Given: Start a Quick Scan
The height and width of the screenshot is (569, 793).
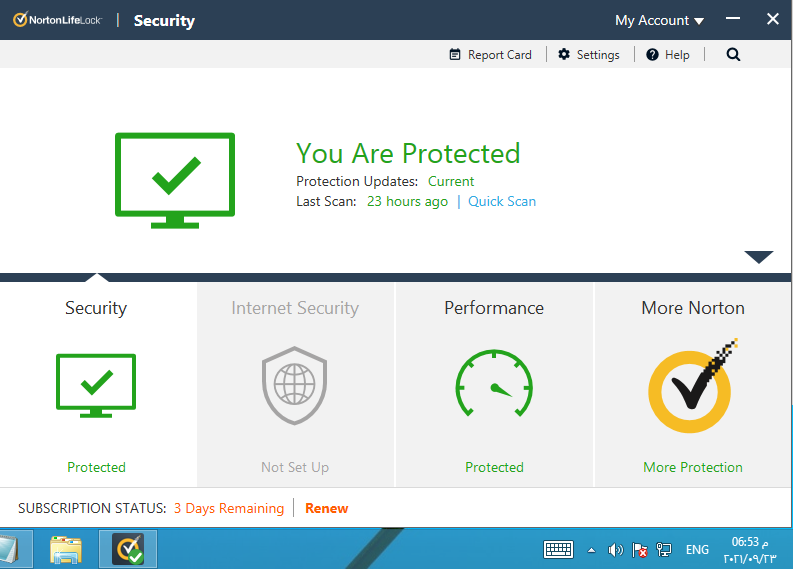Looking at the screenshot, I should [502, 201].
